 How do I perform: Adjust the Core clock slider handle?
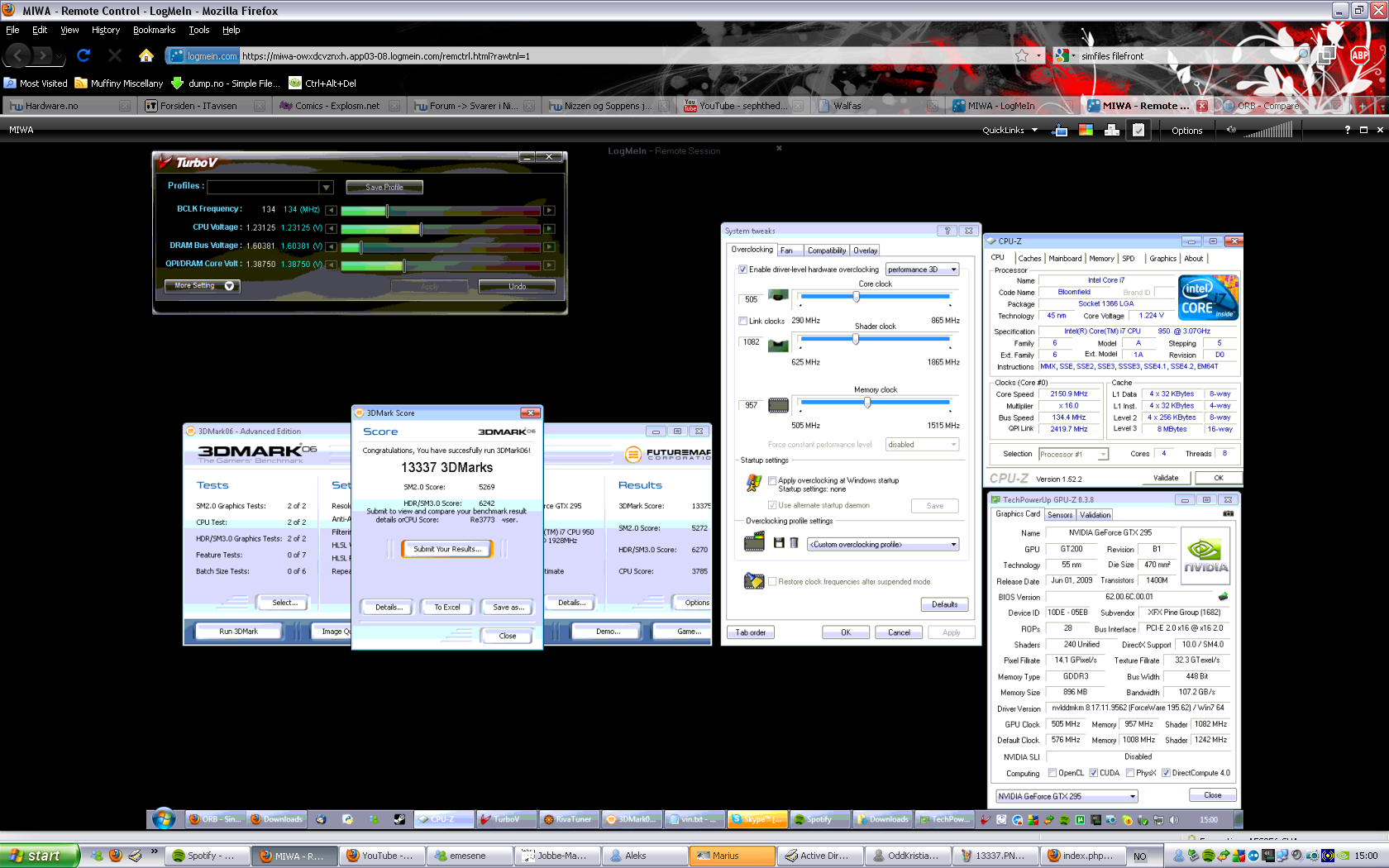(857, 296)
